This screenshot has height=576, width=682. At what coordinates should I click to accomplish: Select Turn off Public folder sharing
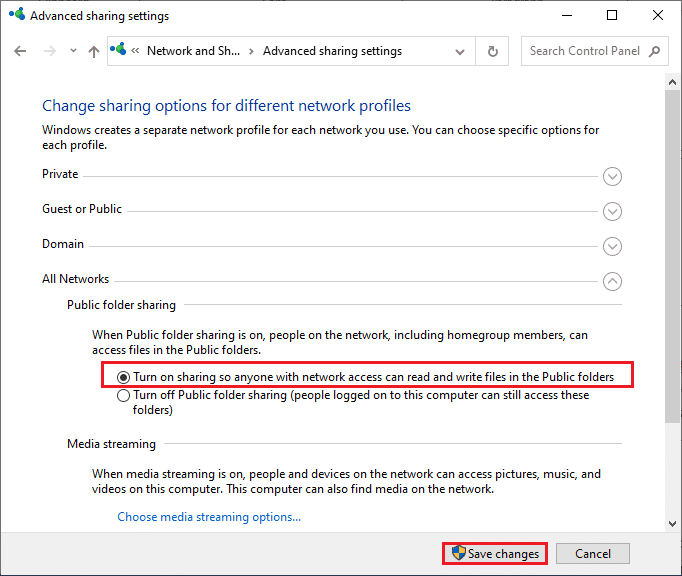click(124, 396)
